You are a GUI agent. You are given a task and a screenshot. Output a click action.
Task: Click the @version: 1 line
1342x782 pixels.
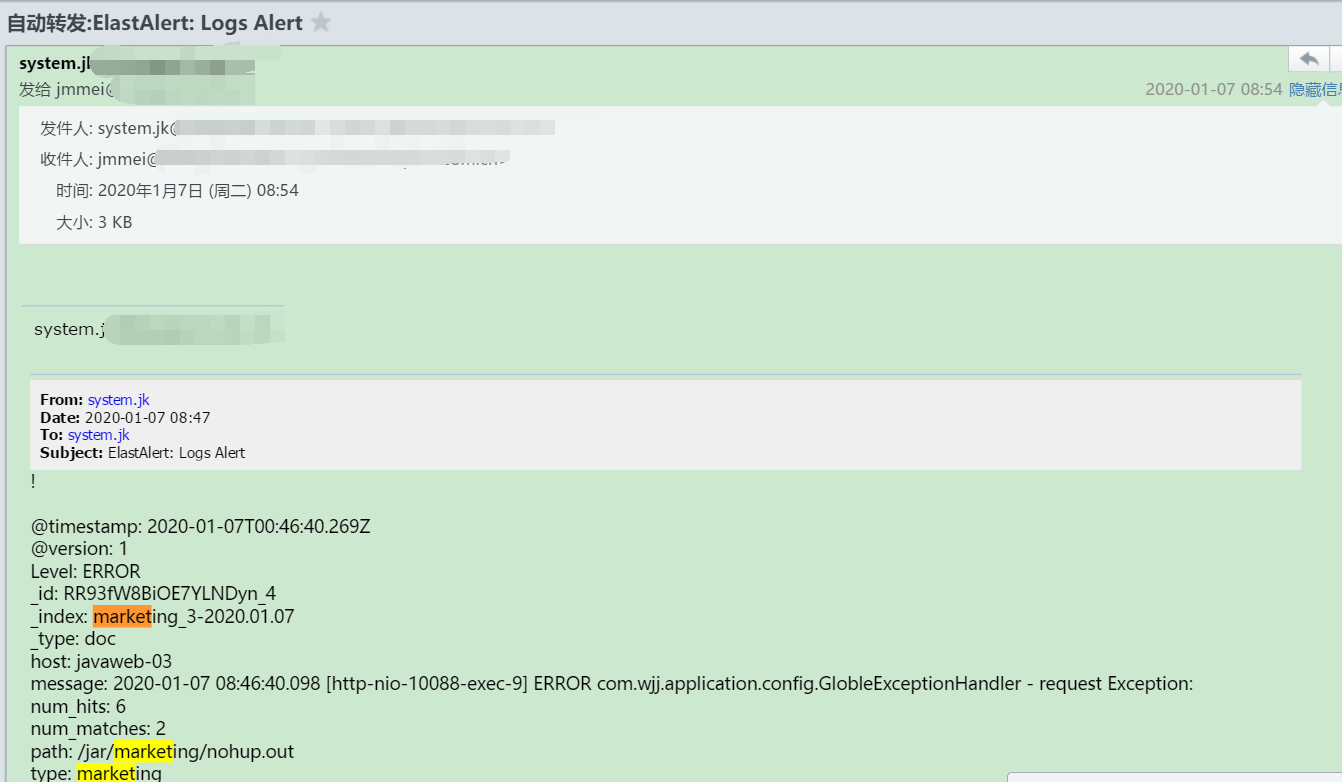pos(79,549)
